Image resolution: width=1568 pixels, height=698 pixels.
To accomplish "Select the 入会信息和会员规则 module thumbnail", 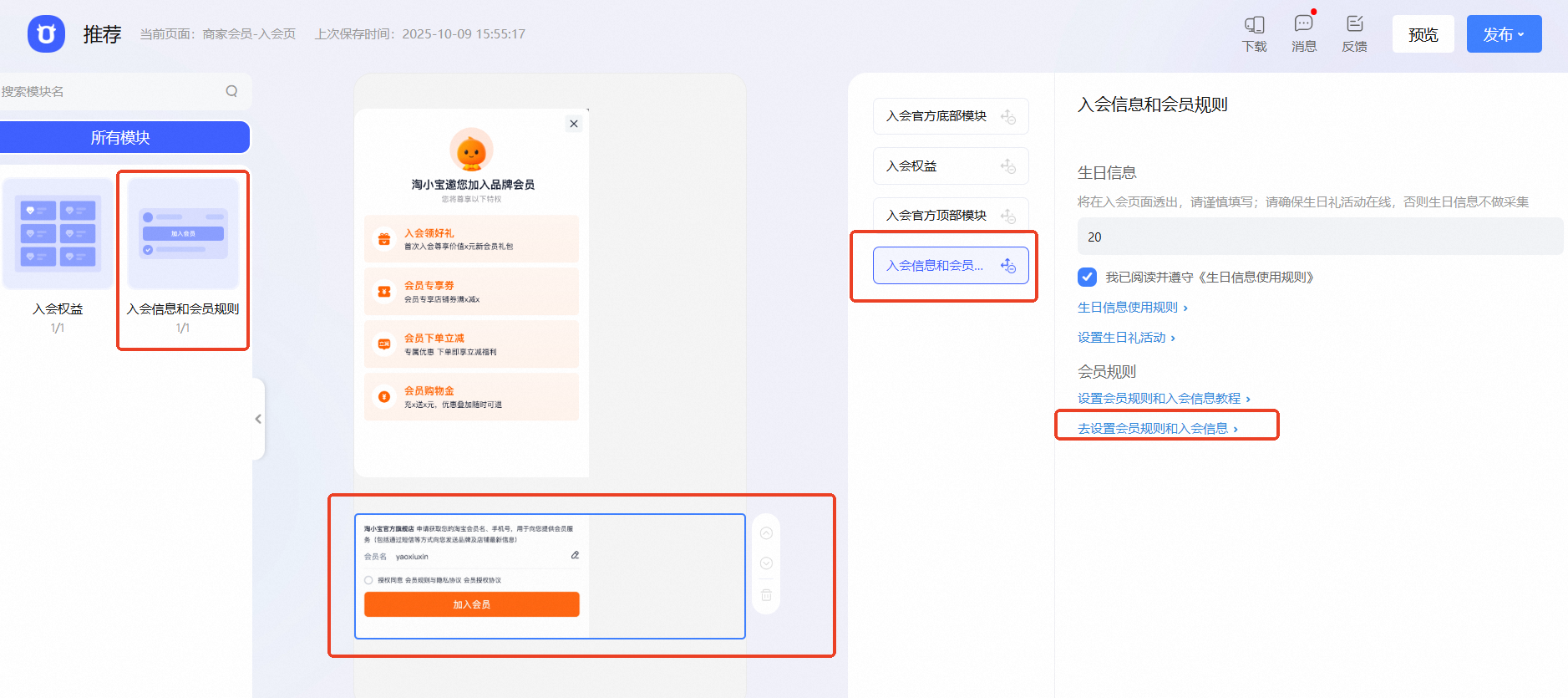I will coord(183,234).
